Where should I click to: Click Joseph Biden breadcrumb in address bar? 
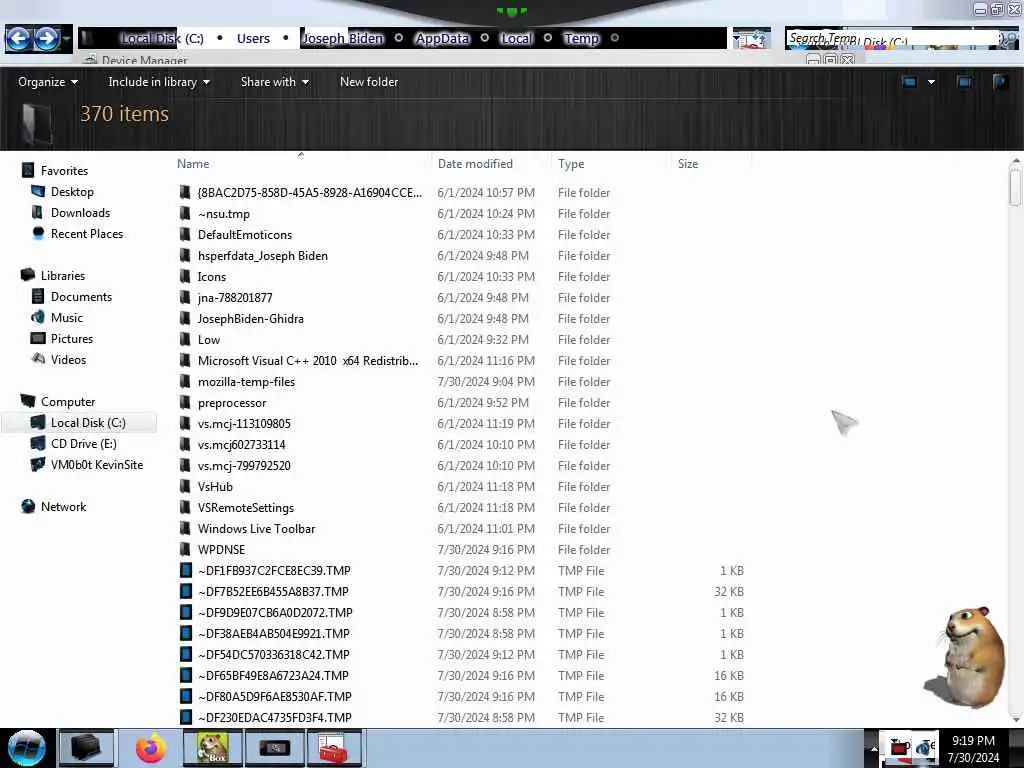tap(342, 39)
